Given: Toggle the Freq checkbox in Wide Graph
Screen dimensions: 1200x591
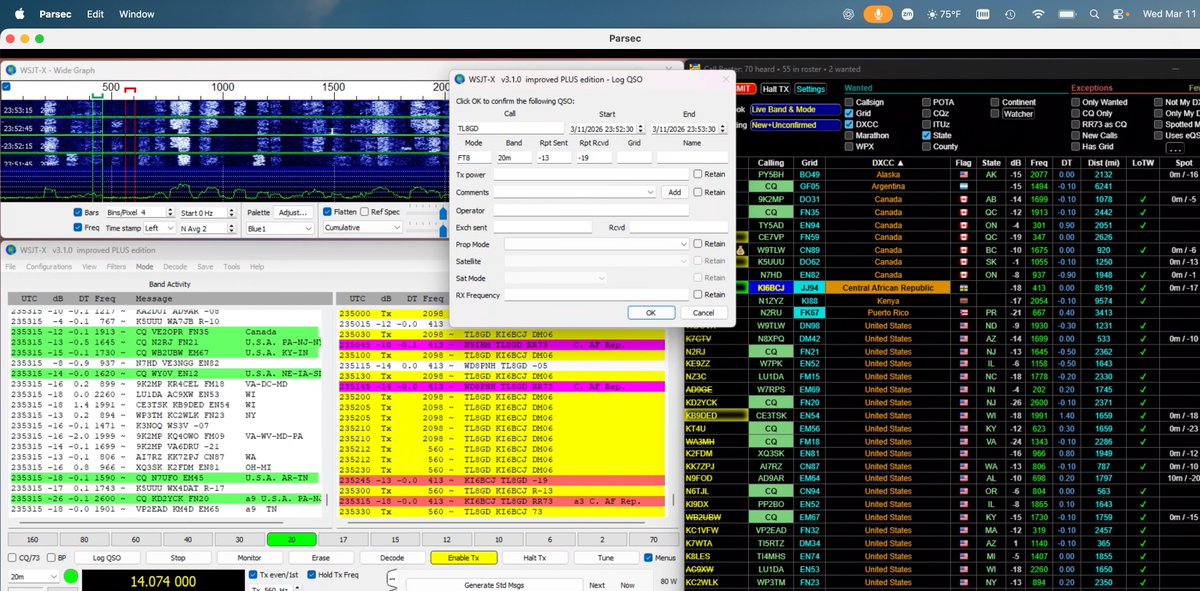Looking at the screenshot, I should [x=78, y=228].
